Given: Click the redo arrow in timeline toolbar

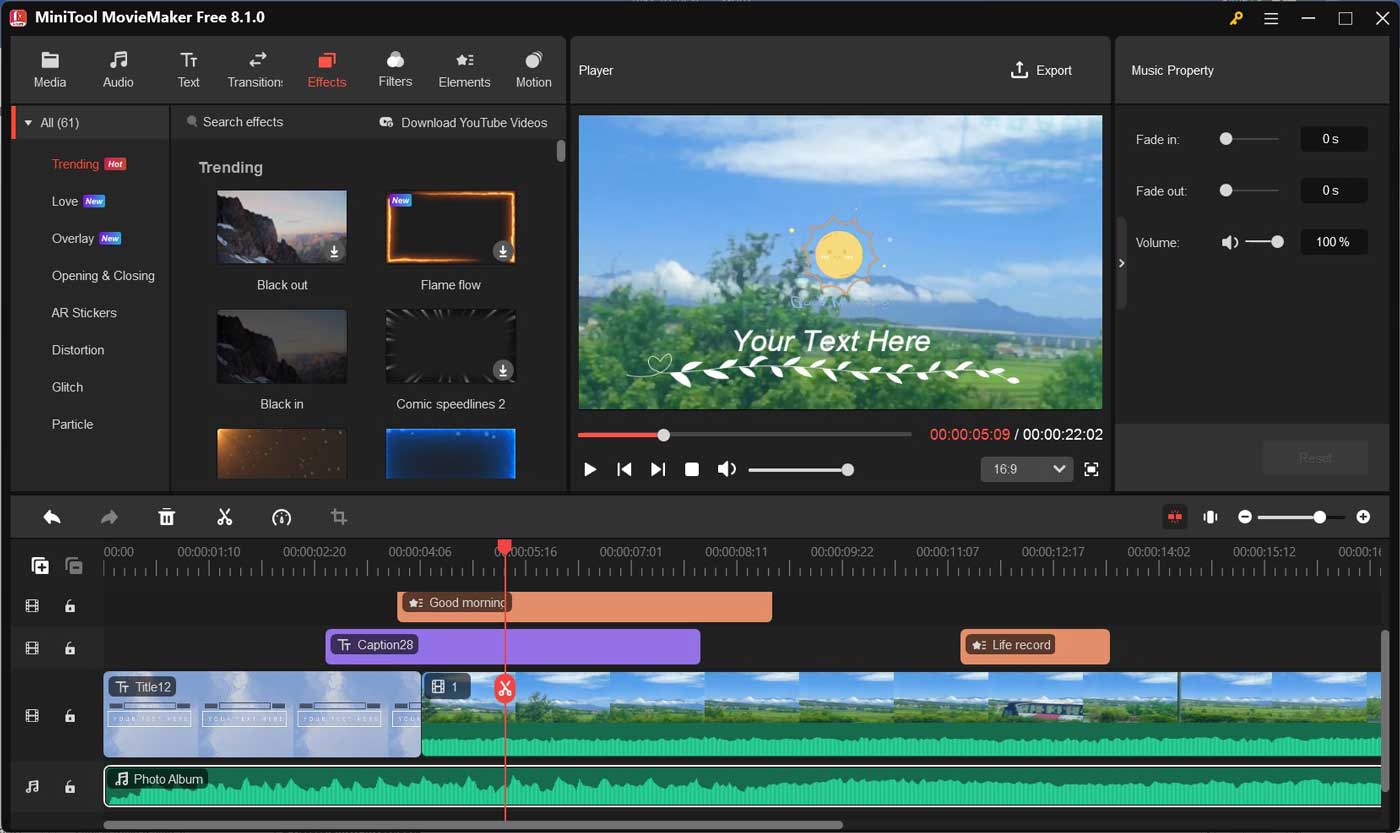Looking at the screenshot, I should tap(109, 517).
